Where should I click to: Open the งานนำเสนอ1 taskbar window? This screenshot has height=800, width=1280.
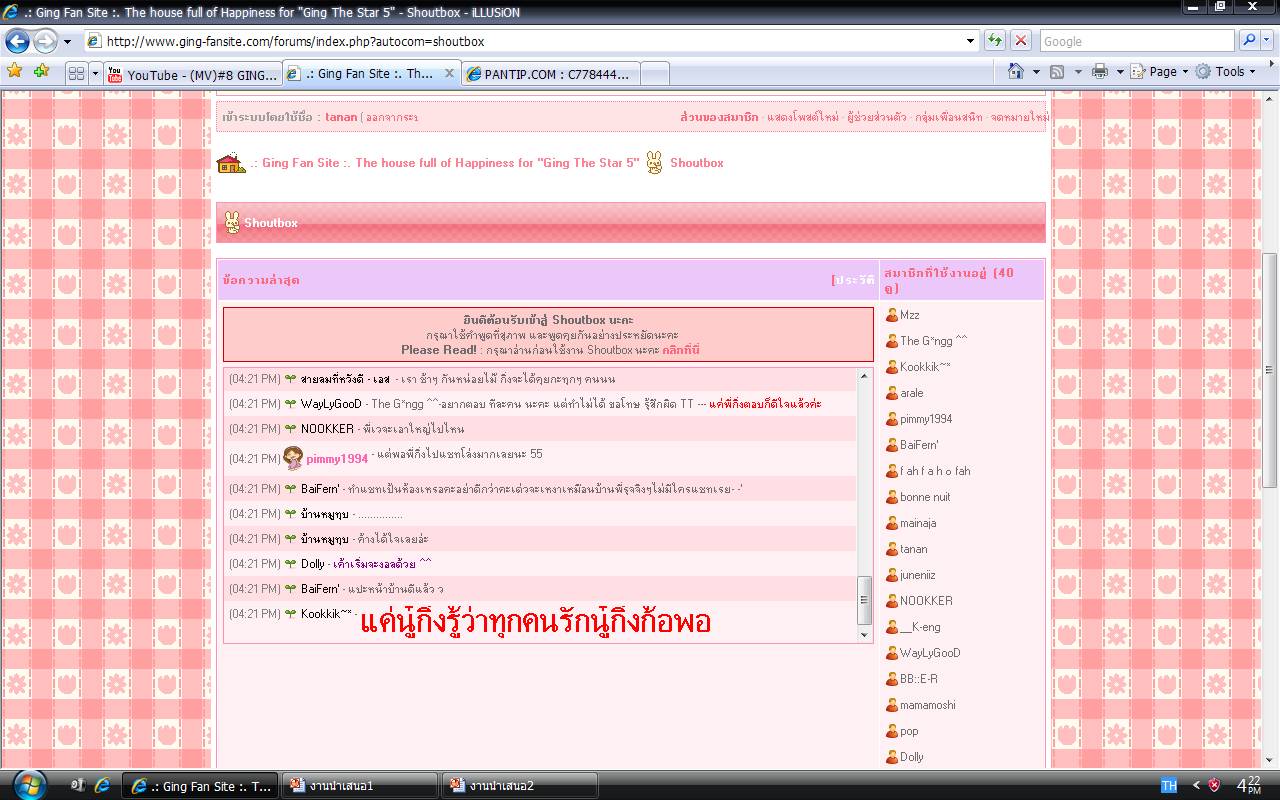coord(358,786)
